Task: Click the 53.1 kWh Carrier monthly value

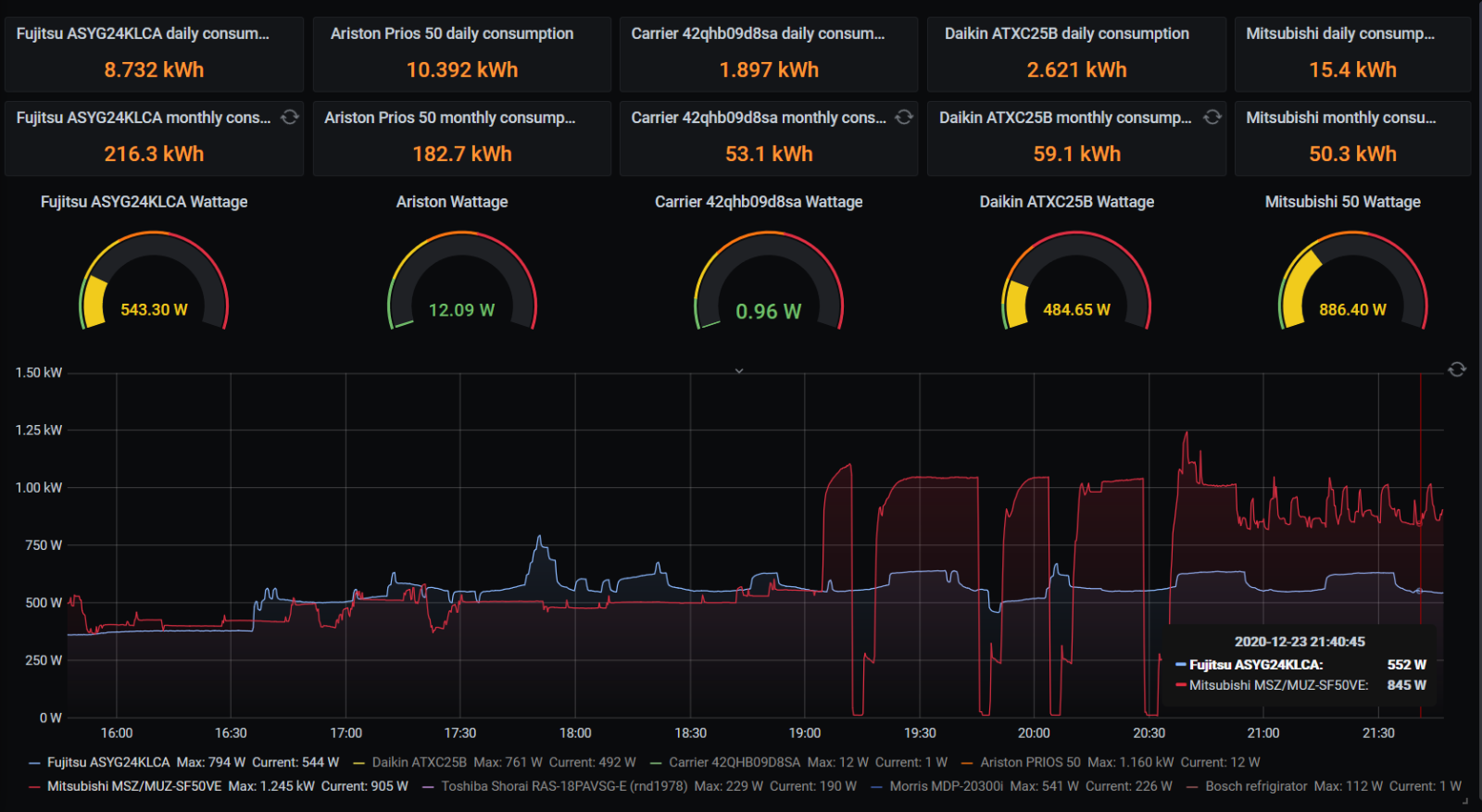Action: [769, 154]
